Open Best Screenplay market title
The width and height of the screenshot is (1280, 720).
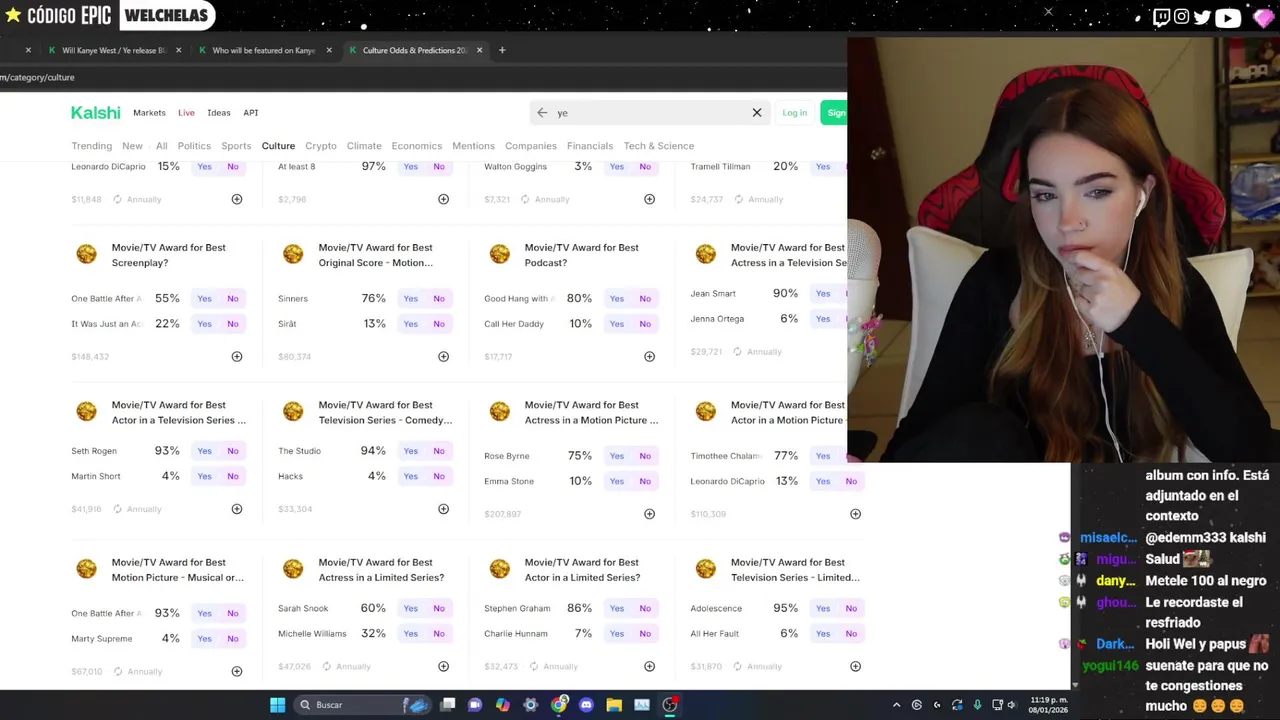click(x=168, y=255)
